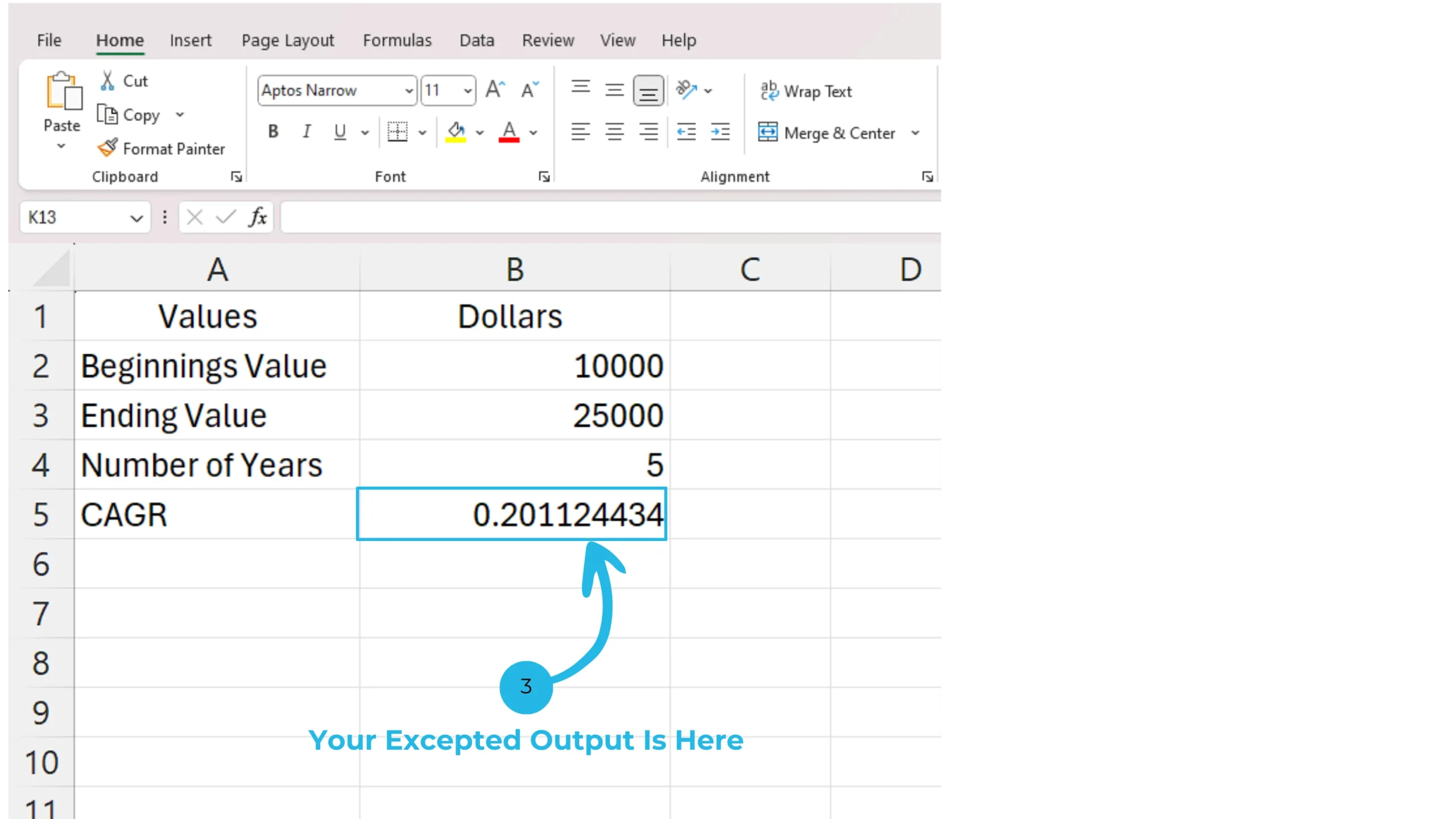Apply the yellow fill color bucket
The height and width of the screenshot is (819, 1456).
coord(456,132)
